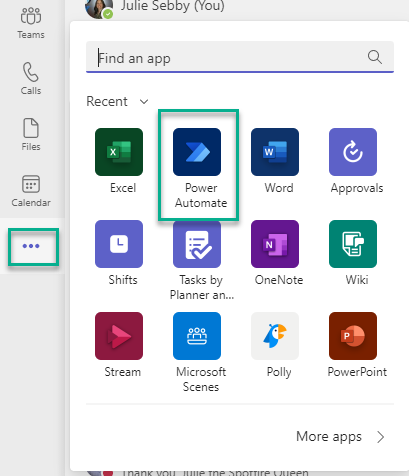
Task: Open Files in sidebar
Action: [x=31, y=134]
